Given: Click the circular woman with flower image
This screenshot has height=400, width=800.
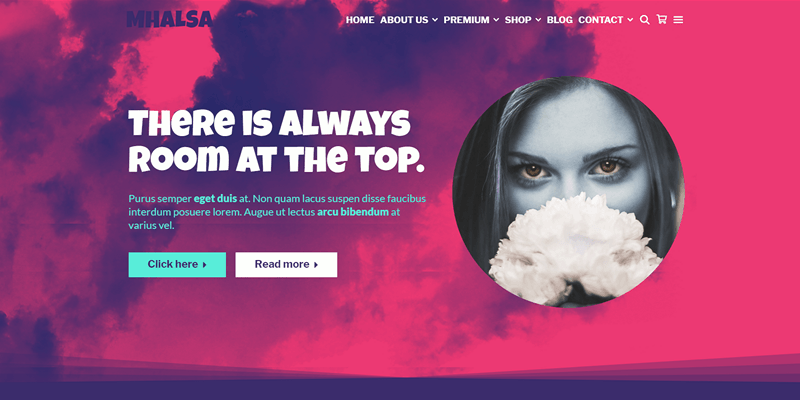Looking at the screenshot, I should (568, 192).
